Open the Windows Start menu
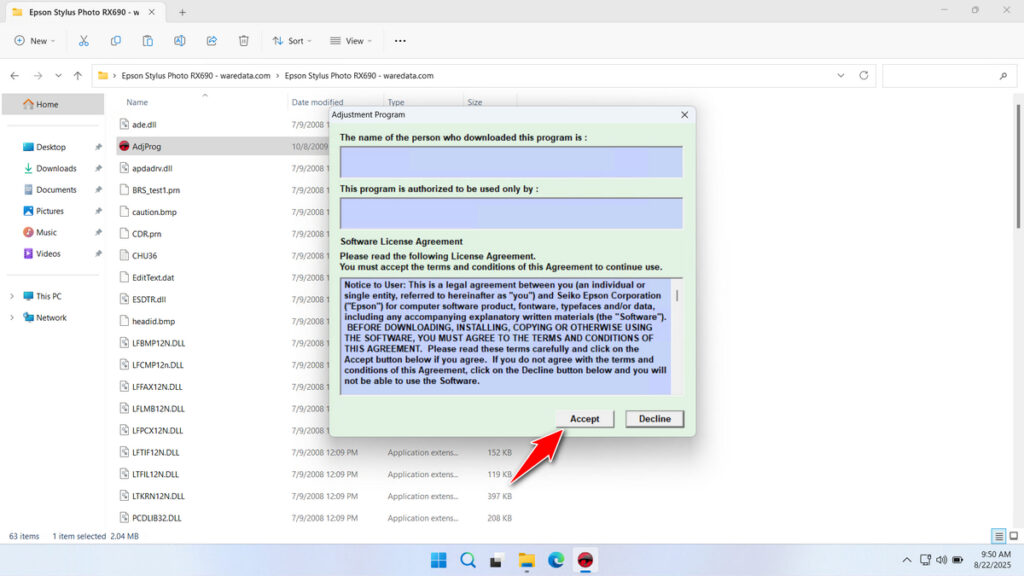This screenshot has width=1024, height=576. (439, 560)
